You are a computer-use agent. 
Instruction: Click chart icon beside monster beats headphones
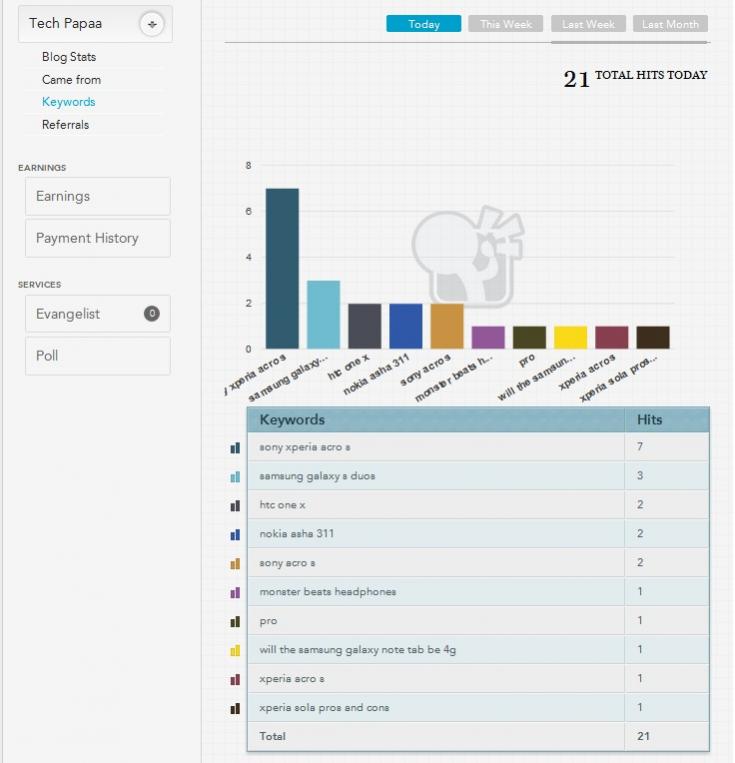pos(235,593)
